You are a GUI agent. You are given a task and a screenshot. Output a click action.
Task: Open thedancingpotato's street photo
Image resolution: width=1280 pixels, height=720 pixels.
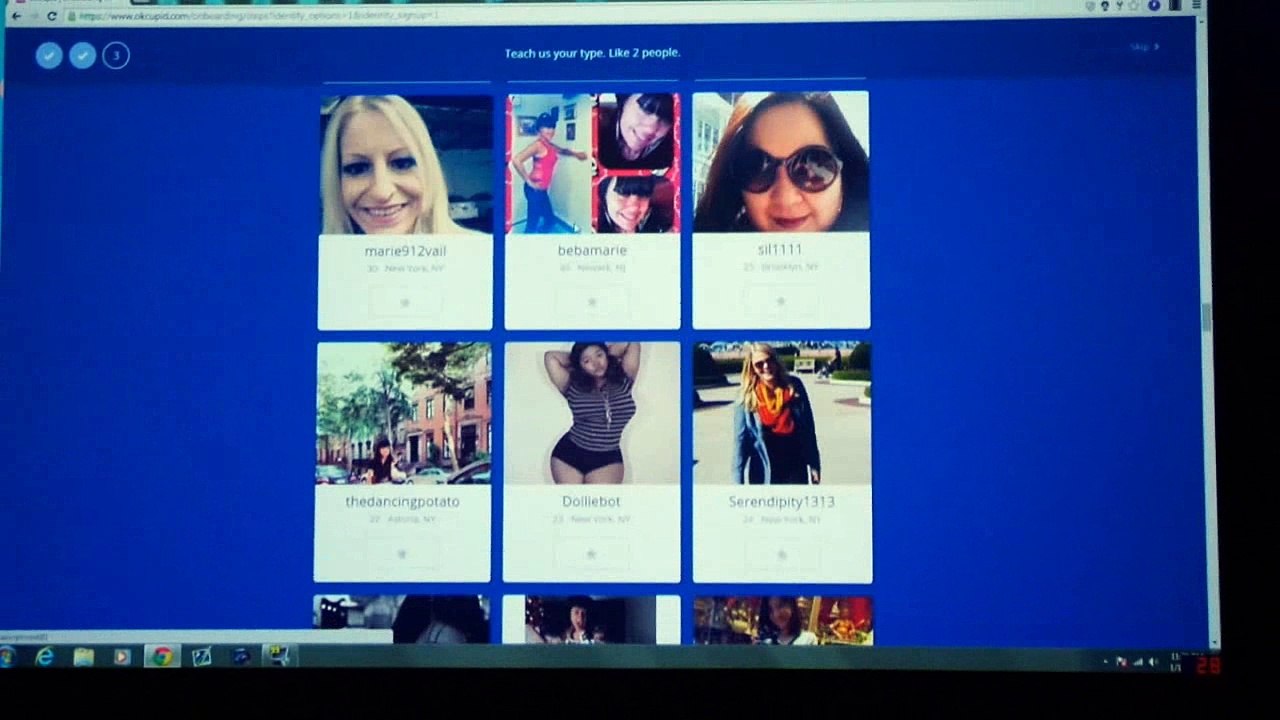[x=404, y=414]
